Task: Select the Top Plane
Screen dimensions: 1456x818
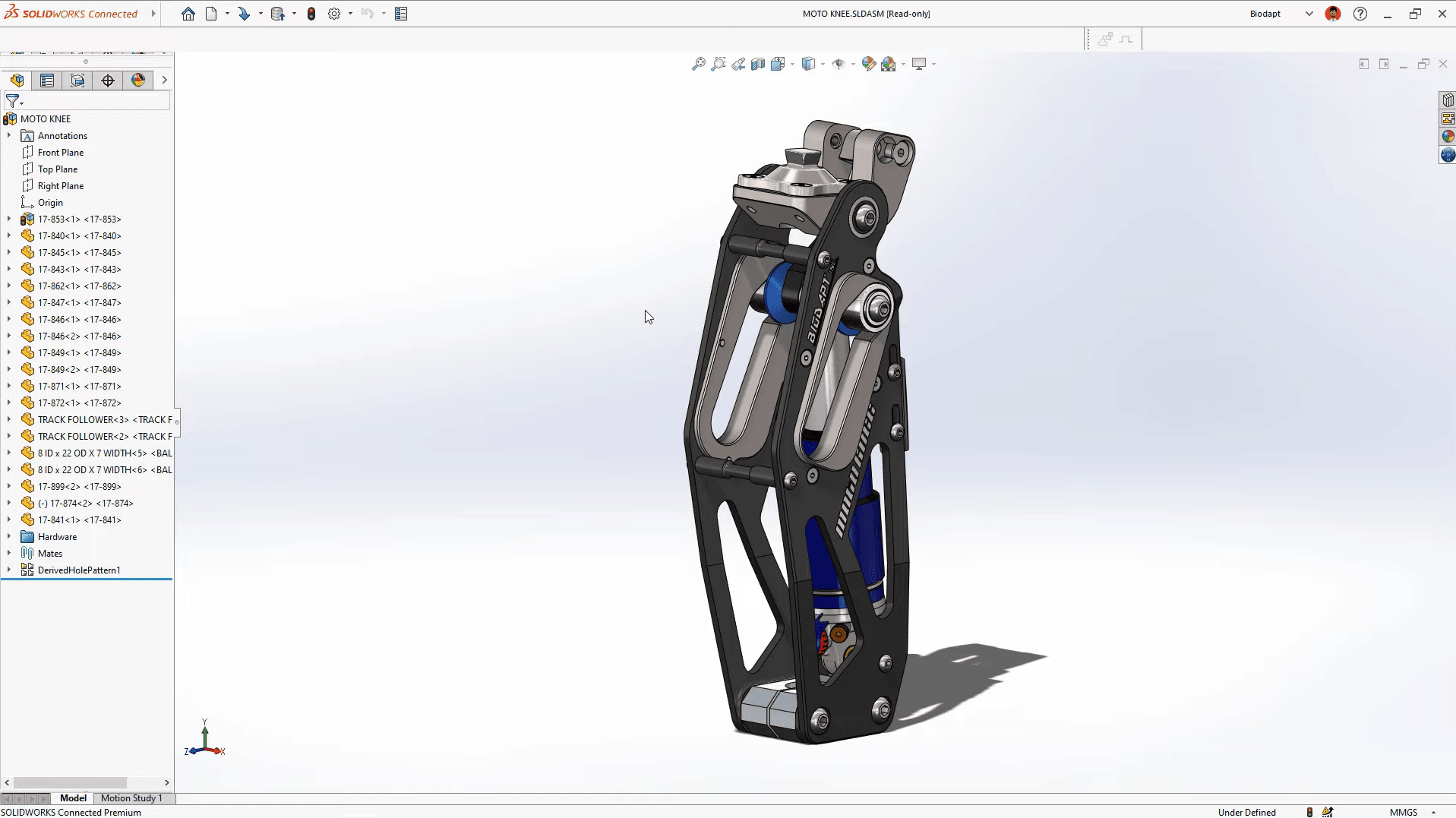Action: (x=58, y=169)
